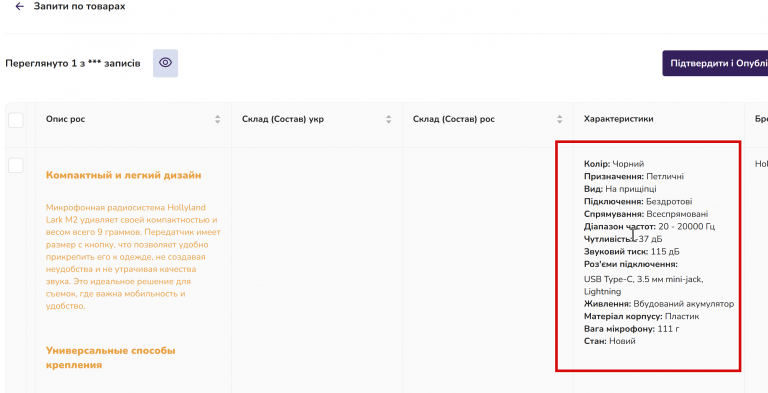Click the Колір: Чорний characteristic
The image size is (768, 393).
(x=614, y=164)
